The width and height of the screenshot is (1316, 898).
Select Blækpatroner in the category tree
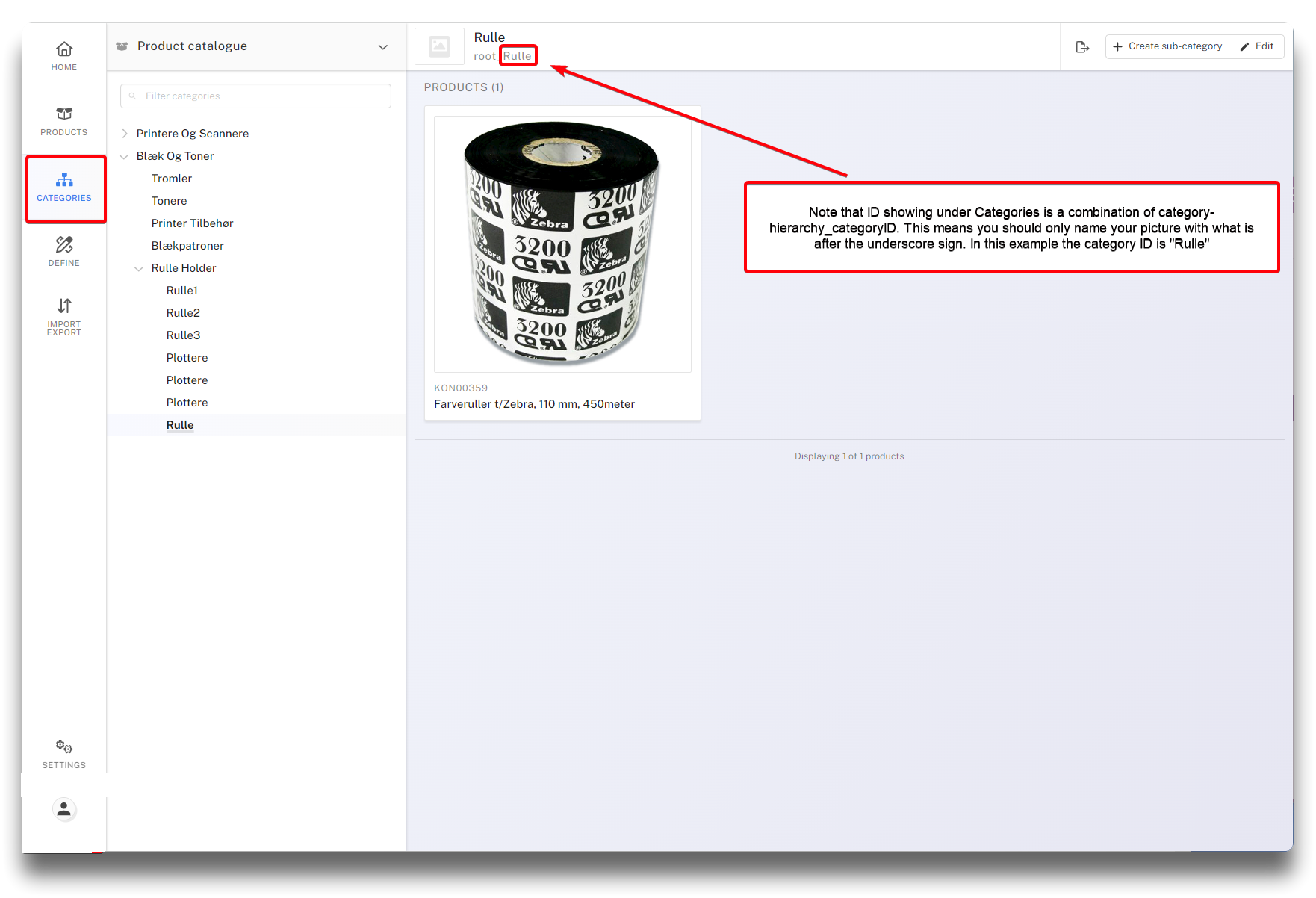(187, 246)
